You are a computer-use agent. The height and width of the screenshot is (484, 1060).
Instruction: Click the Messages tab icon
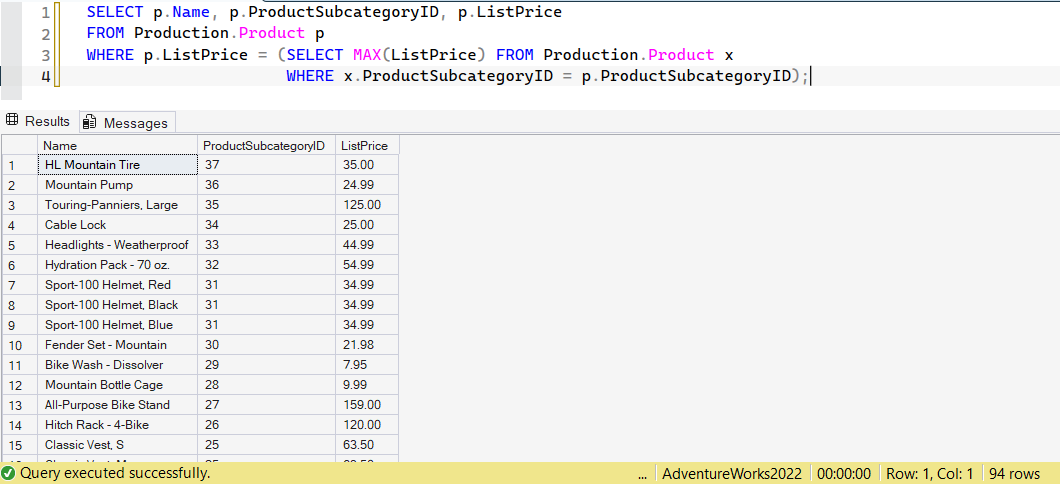(90, 122)
